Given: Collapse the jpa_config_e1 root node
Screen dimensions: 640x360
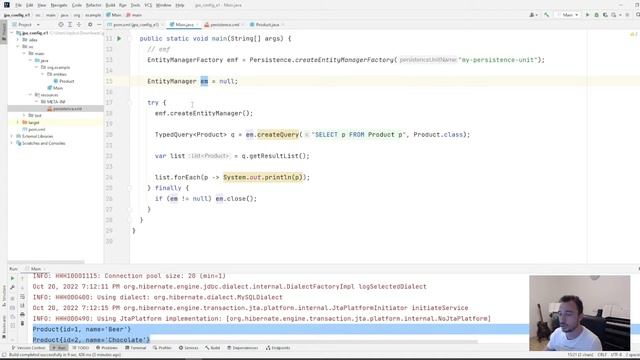Looking at the screenshot, I should coord(12,33).
